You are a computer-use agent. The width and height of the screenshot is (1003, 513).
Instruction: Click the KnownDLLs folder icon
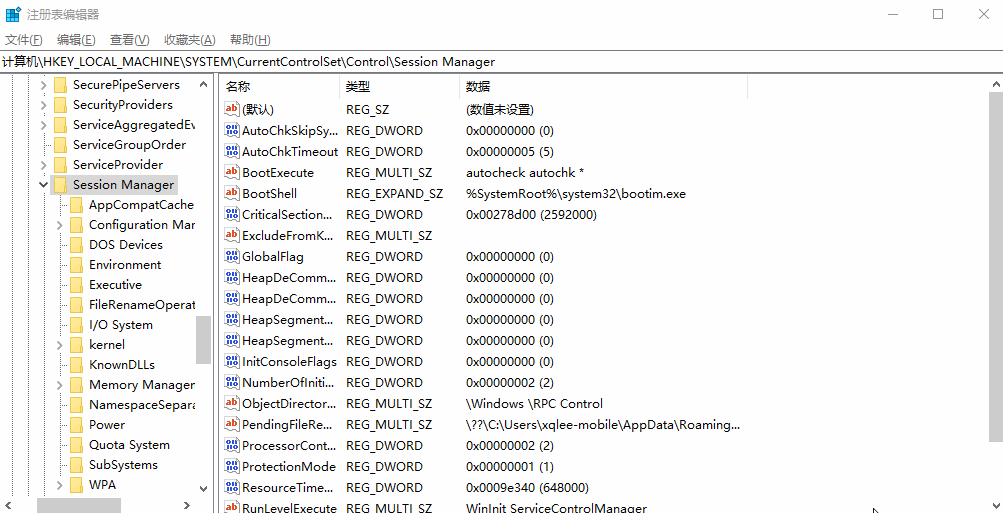pyautogui.click(x=77, y=365)
